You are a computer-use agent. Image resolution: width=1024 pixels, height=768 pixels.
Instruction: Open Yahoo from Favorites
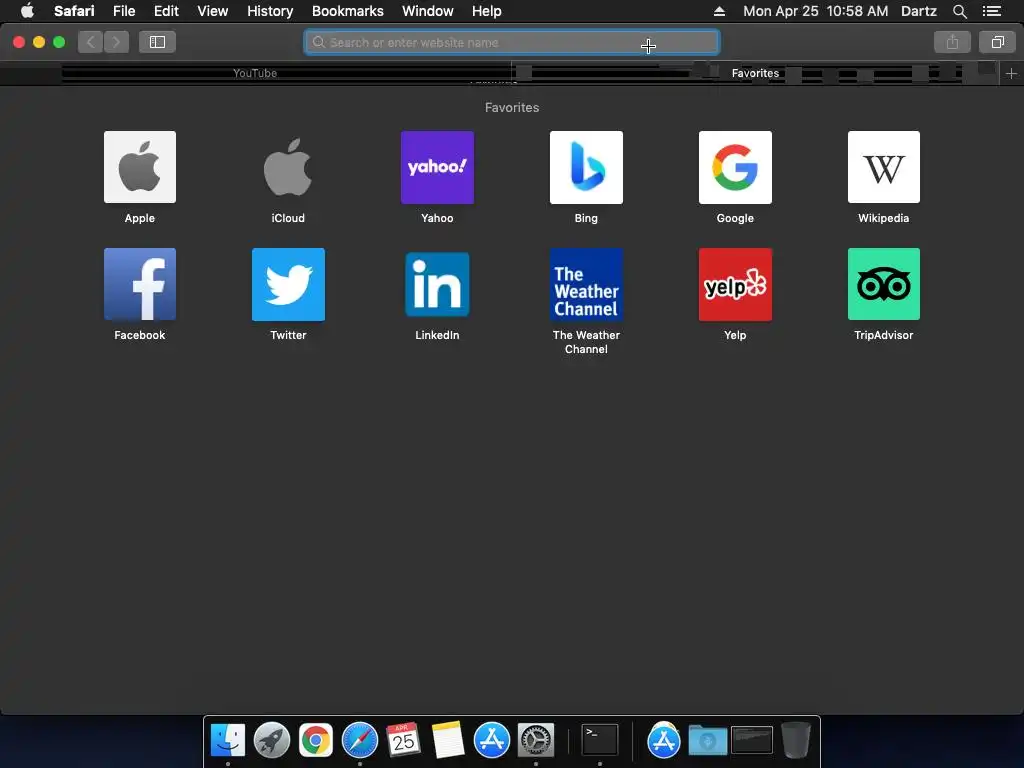click(437, 167)
